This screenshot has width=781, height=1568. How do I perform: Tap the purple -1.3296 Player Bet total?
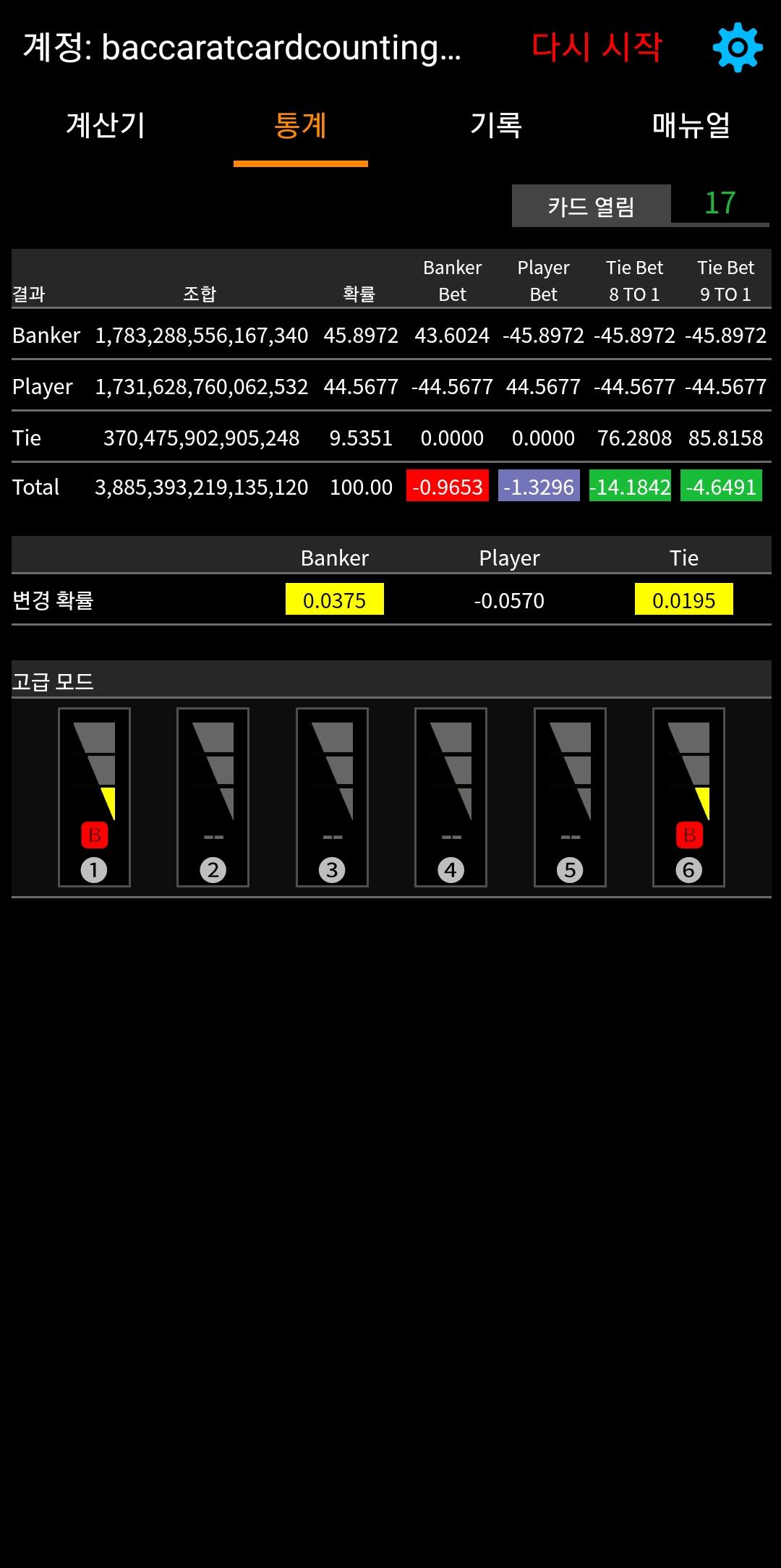(539, 485)
